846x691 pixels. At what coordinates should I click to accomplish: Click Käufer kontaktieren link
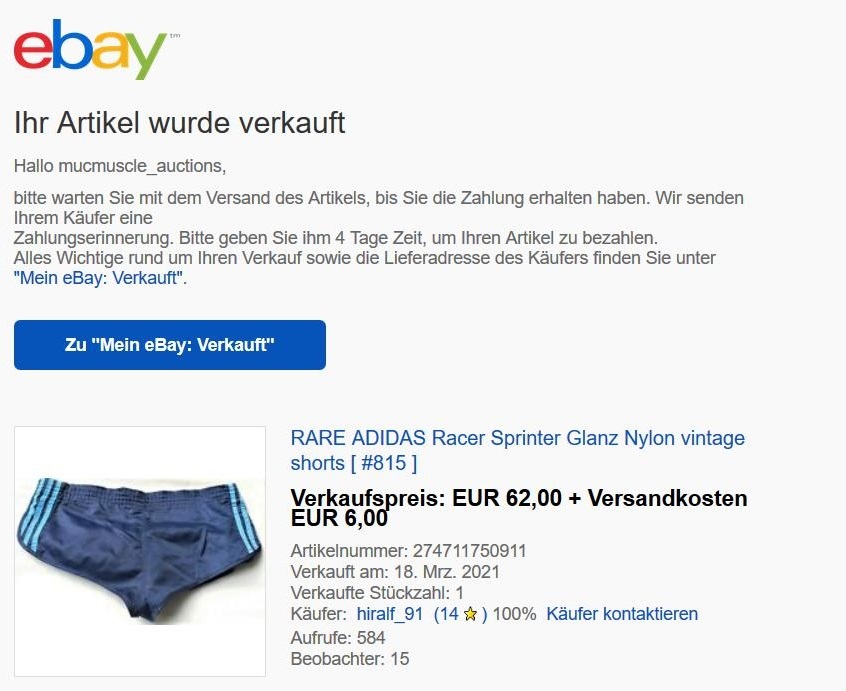coord(622,614)
